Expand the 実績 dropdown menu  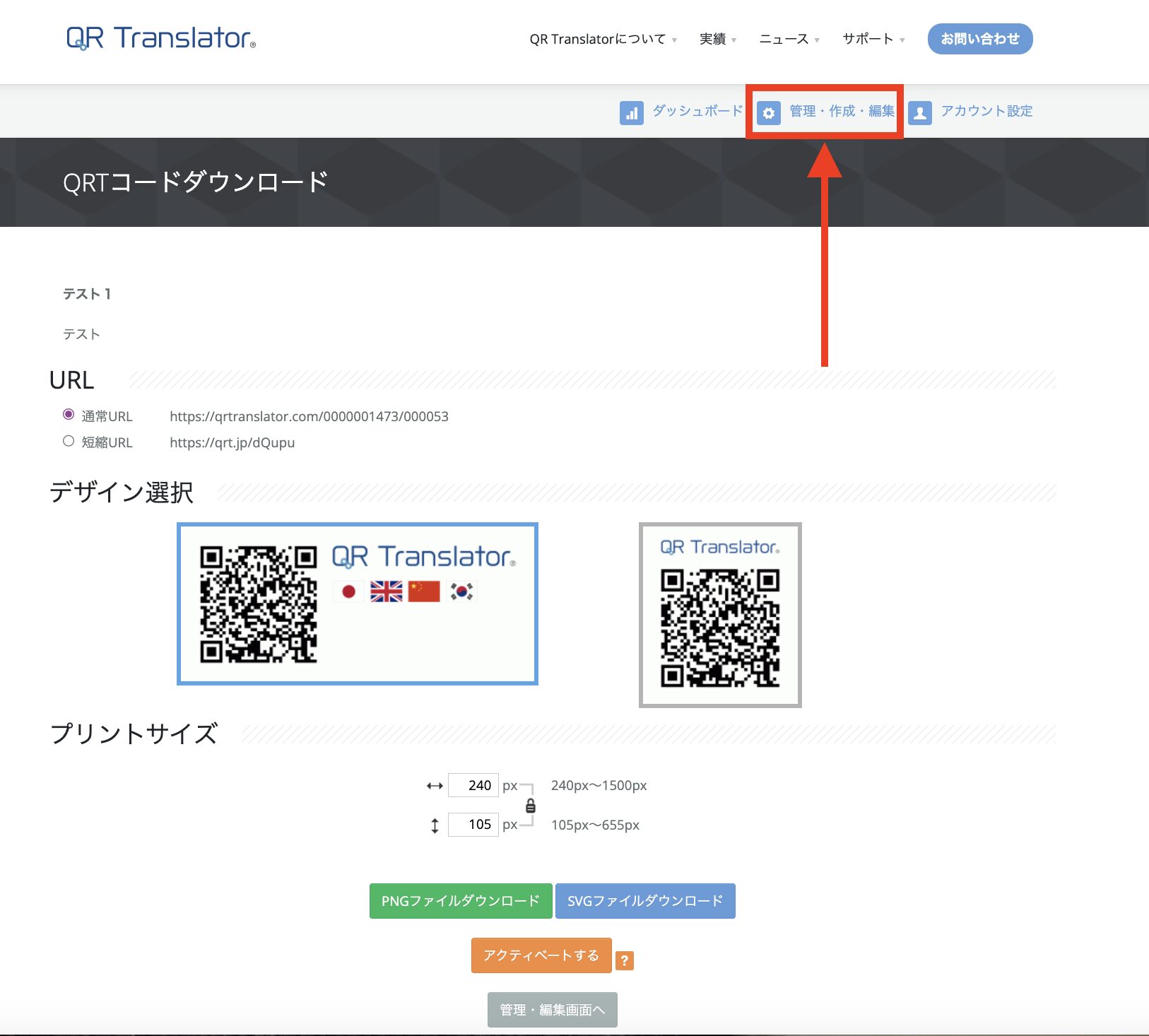[718, 39]
